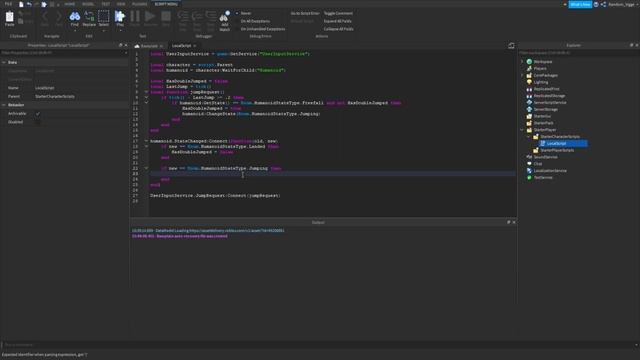Collapse the Behavior properties section
This screenshot has width=640, height=360.
4,105
